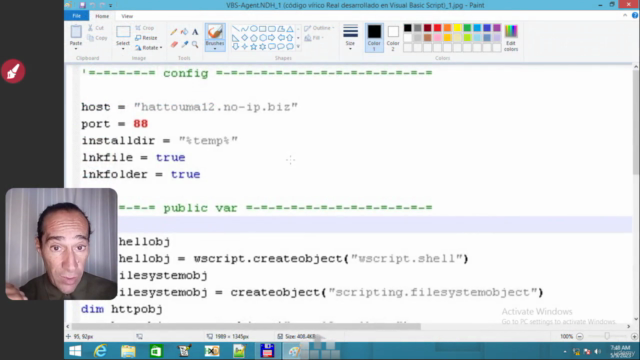The width and height of the screenshot is (640, 360).
Task: Click the Save icon in quick access toolbar
Action: coord(82,5)
